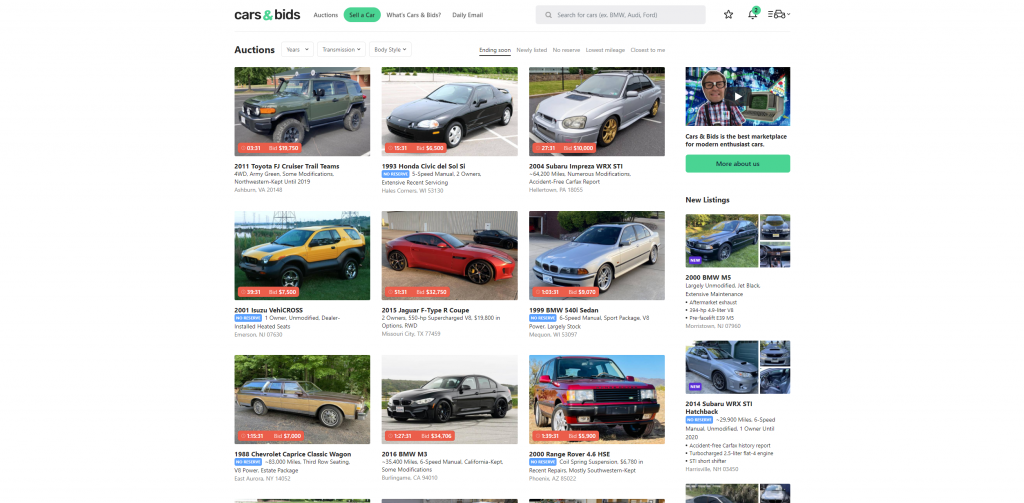The height and width of the screenshot is (503, 1024).
Task: Select the Newly listed sort tab
Action: pyautogui.click(x=532, y=50)
